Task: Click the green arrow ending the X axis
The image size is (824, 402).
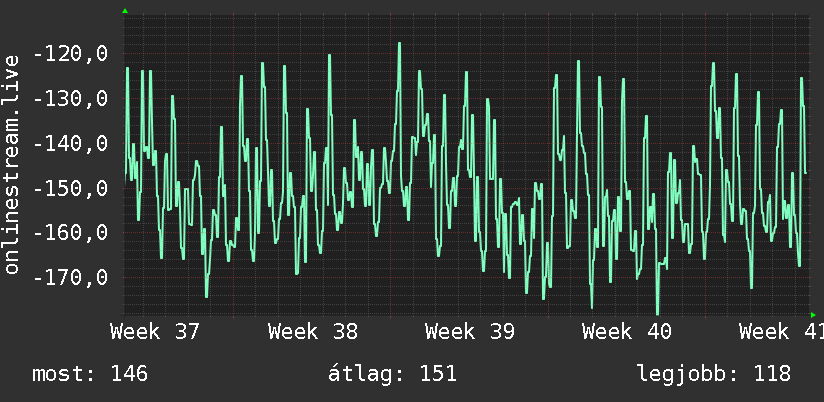Action: click(813, 315)
